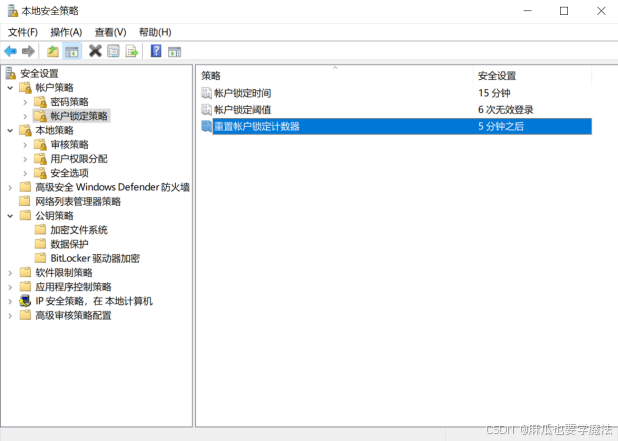The width and height of the screenshot is (618, 441).
Task: Click the 加密文件系统 folder icon
Action: pyautogui.click(x=40, y=230)
